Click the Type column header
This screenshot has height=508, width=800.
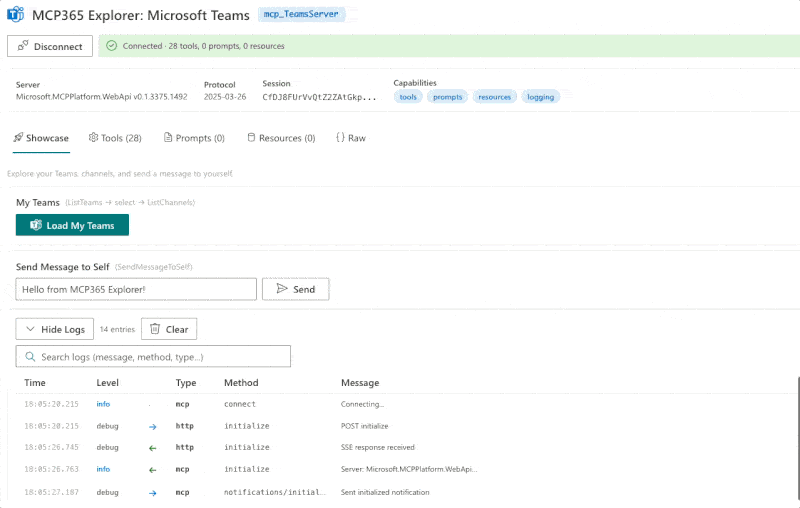coord(186,383)
